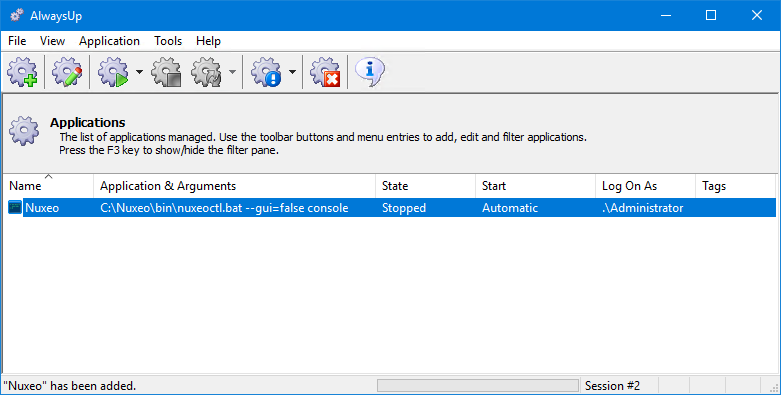Click the Applications header gear icon
781x395 pixels.
click(23, 131)
